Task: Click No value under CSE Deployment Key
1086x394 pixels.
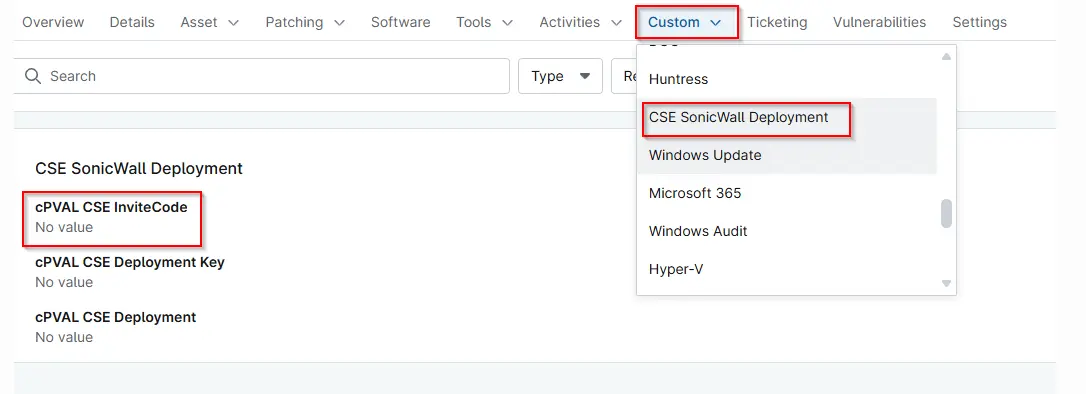Action: (x=64, y=282)
